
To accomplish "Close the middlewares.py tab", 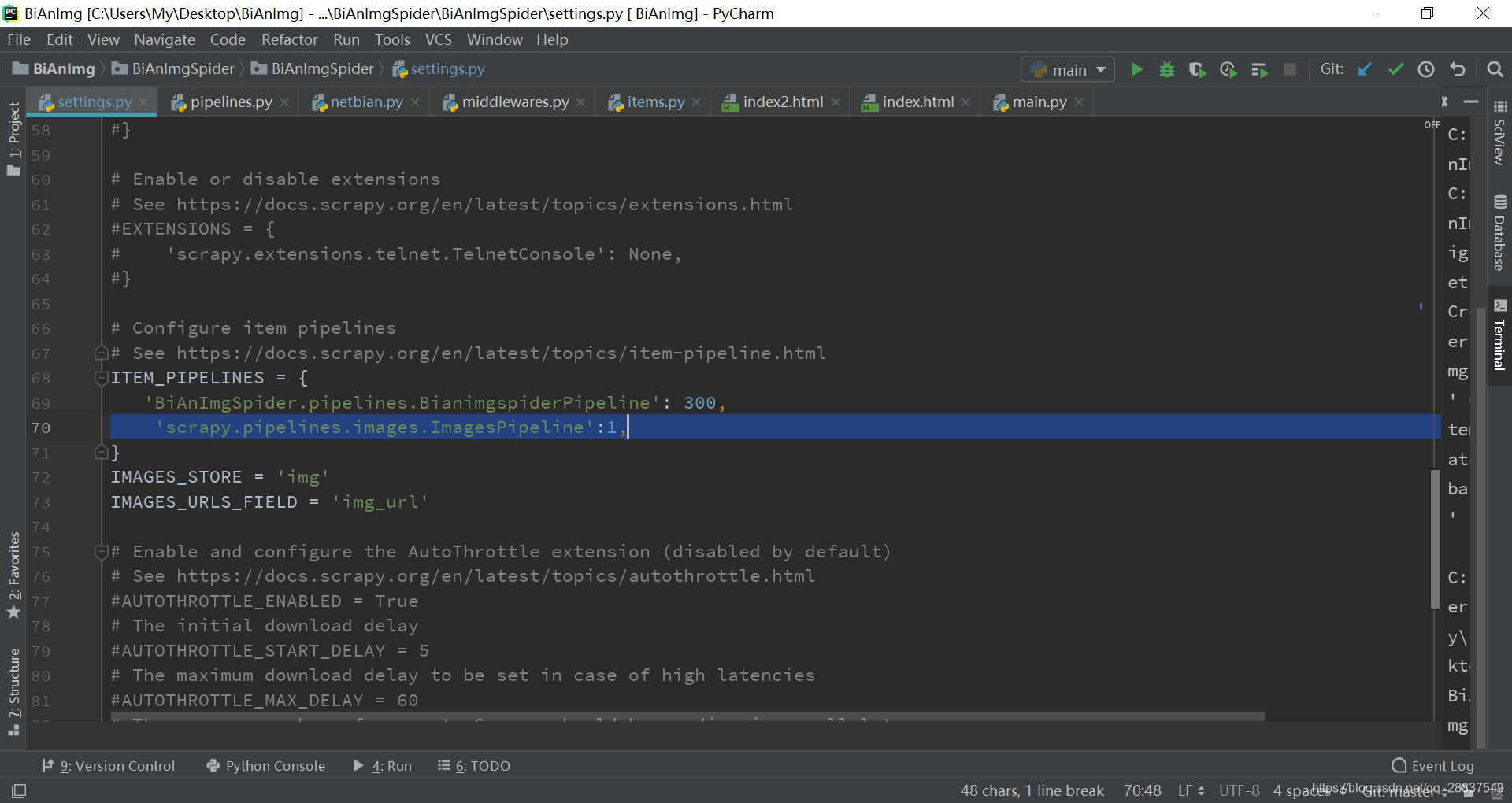I will click(x=580, y=102).
